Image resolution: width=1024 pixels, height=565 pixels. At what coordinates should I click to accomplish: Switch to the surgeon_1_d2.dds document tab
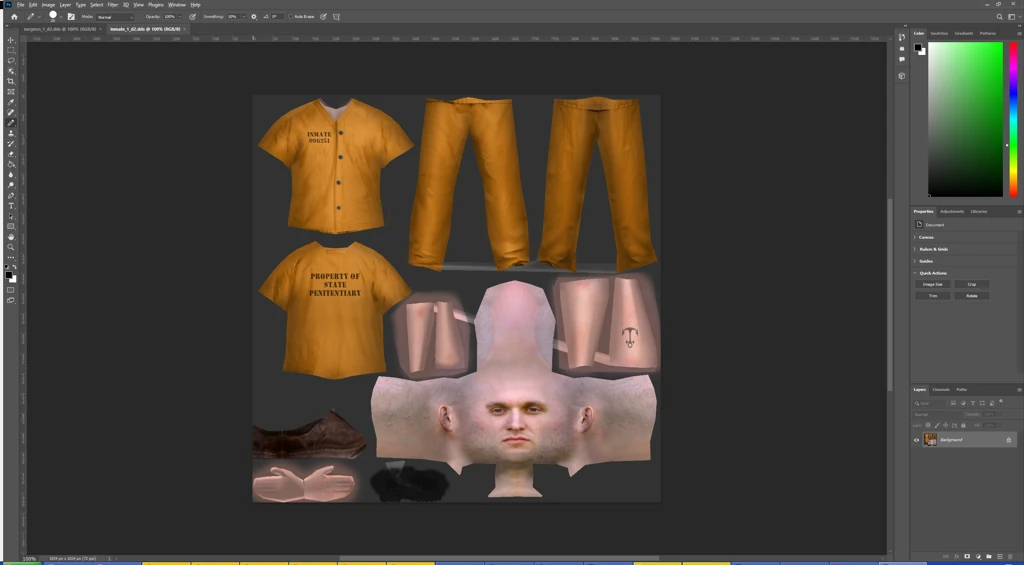pyautogui.click(x=59, y=29)
